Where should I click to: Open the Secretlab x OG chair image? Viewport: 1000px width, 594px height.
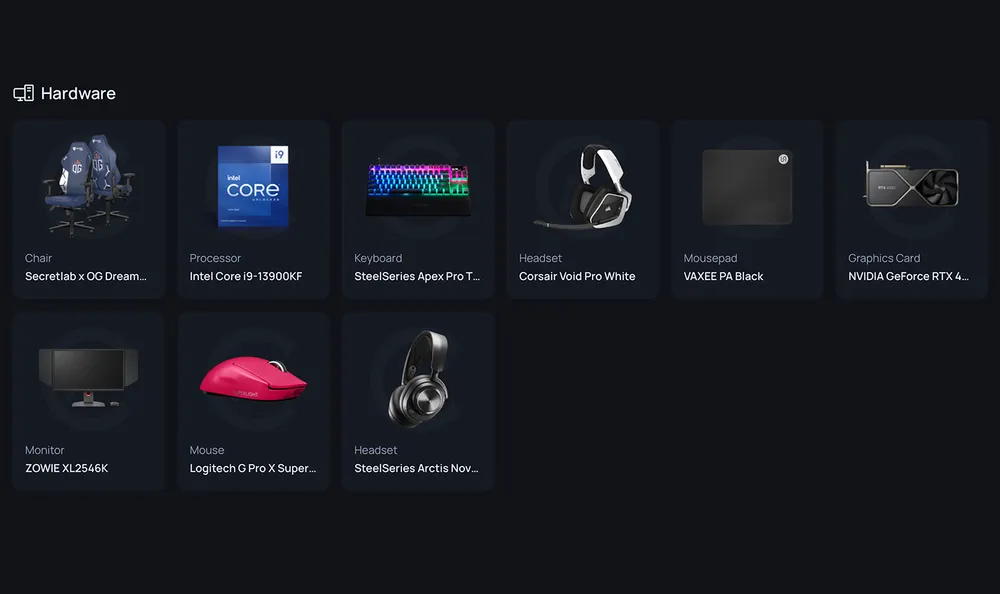pos(88,185)
